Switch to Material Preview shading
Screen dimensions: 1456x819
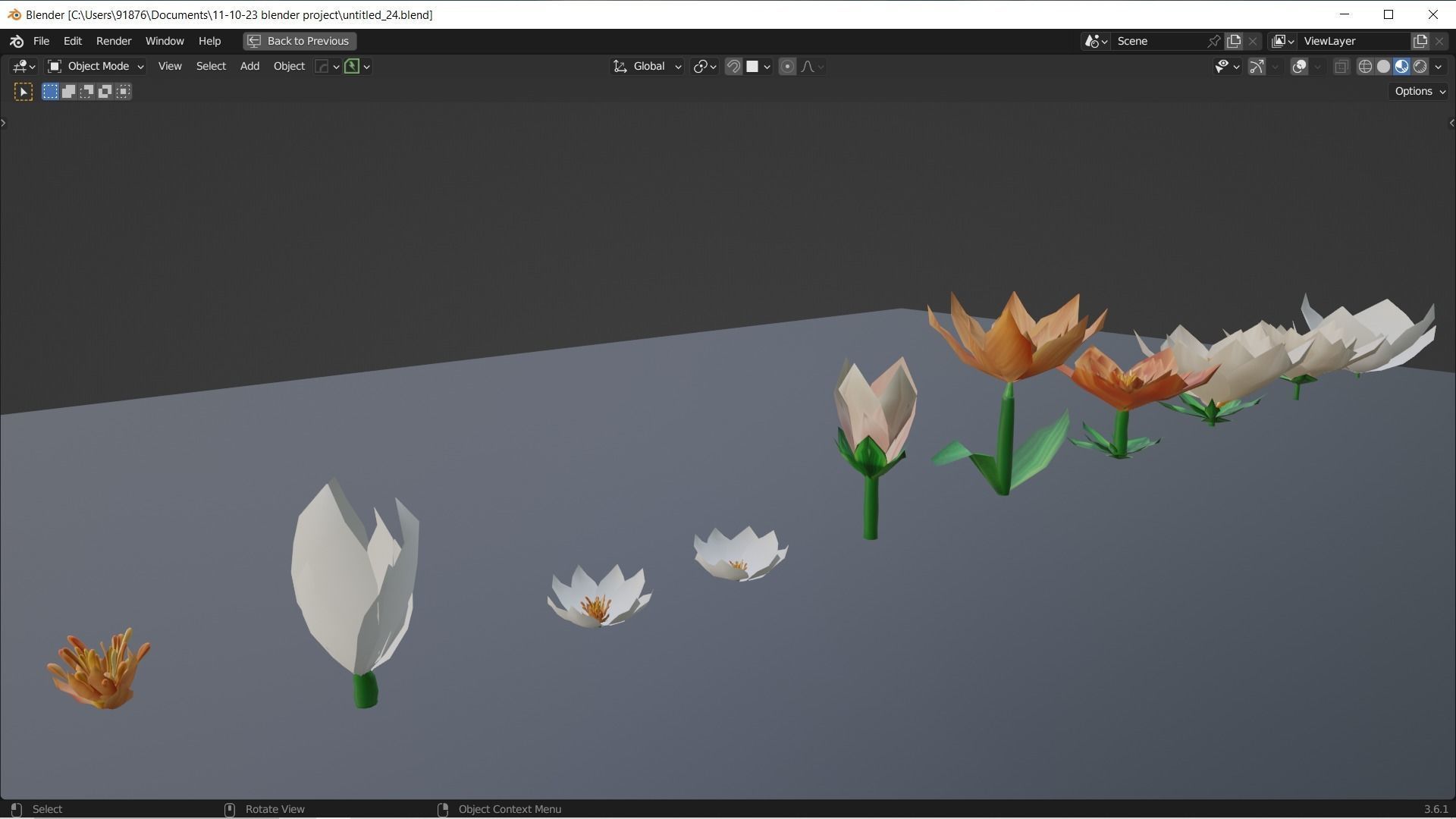(1401, 67)
